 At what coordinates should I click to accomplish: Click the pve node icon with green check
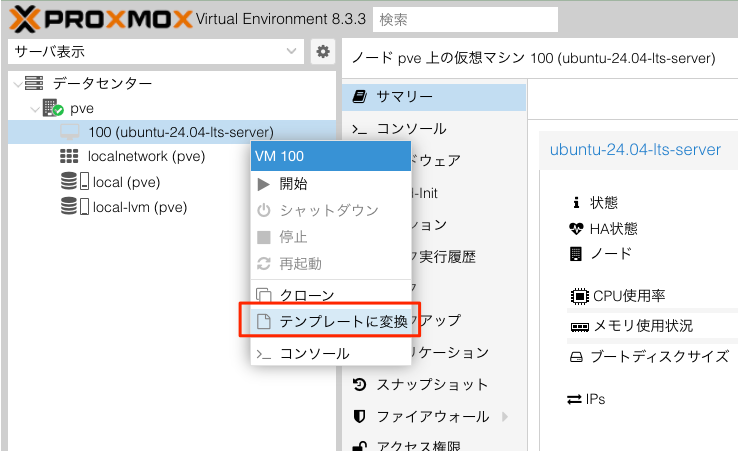click(53, 108)
